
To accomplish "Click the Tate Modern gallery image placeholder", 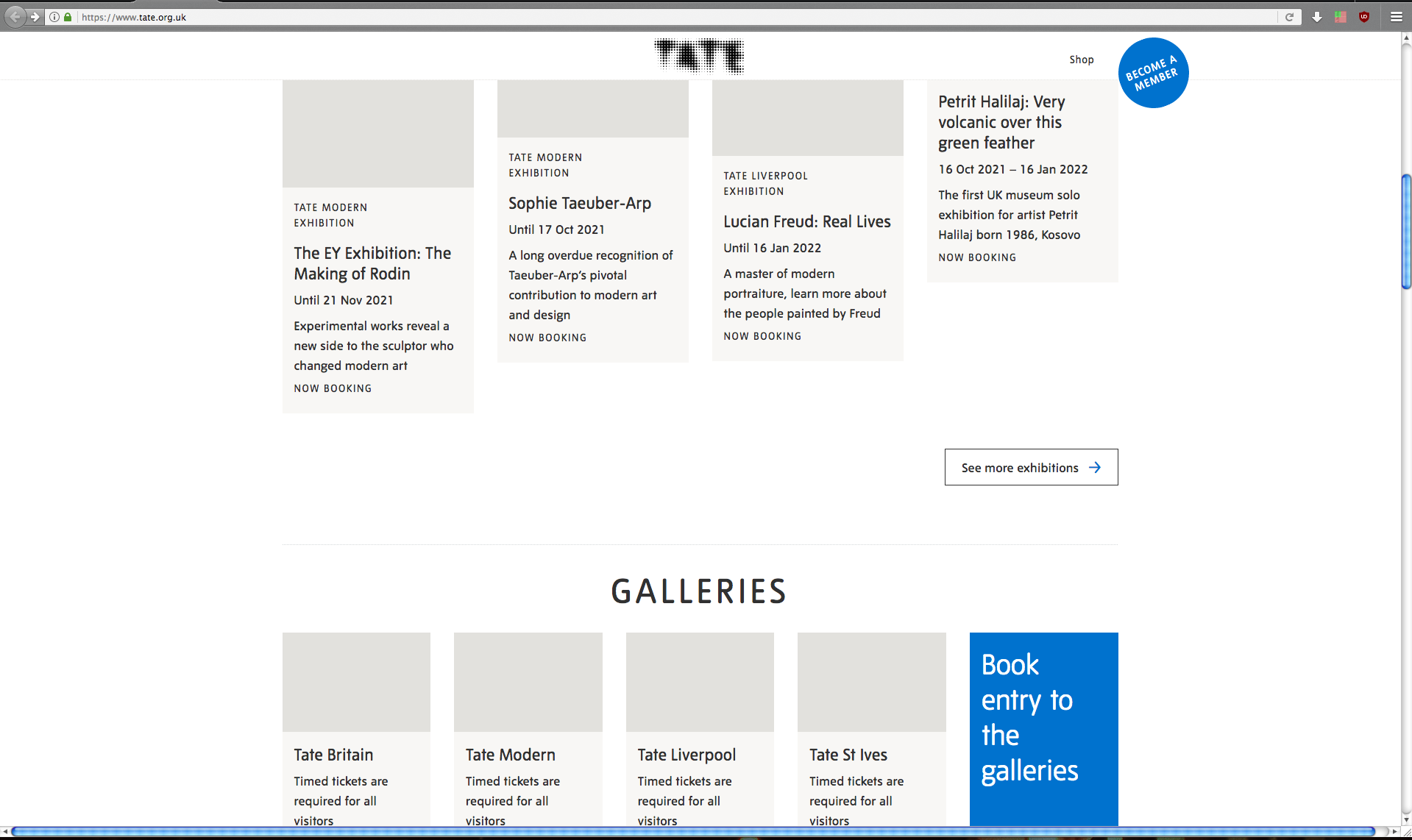I will [x=528, y=682].
